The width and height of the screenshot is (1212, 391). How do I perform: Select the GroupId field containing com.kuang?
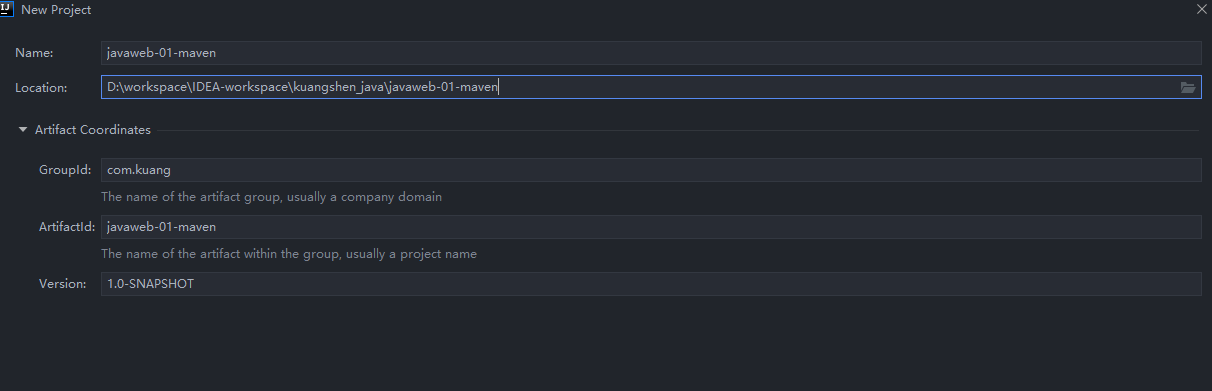651,170
